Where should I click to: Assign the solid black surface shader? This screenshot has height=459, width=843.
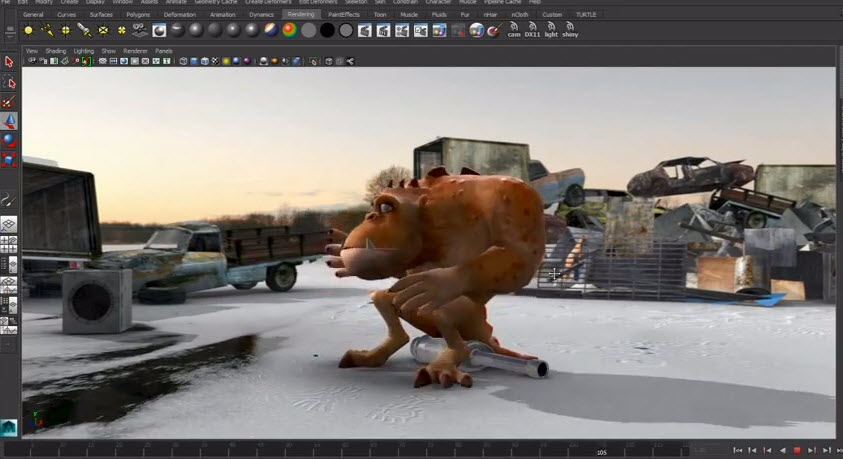327,31
